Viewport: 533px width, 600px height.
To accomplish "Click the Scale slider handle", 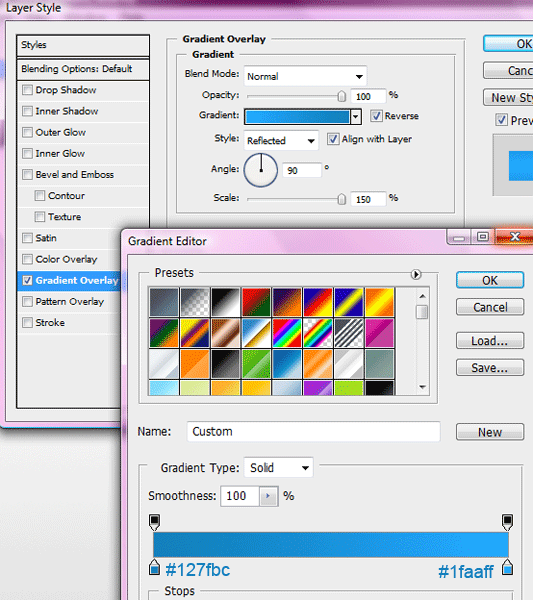I will click(x=342, y=199).
